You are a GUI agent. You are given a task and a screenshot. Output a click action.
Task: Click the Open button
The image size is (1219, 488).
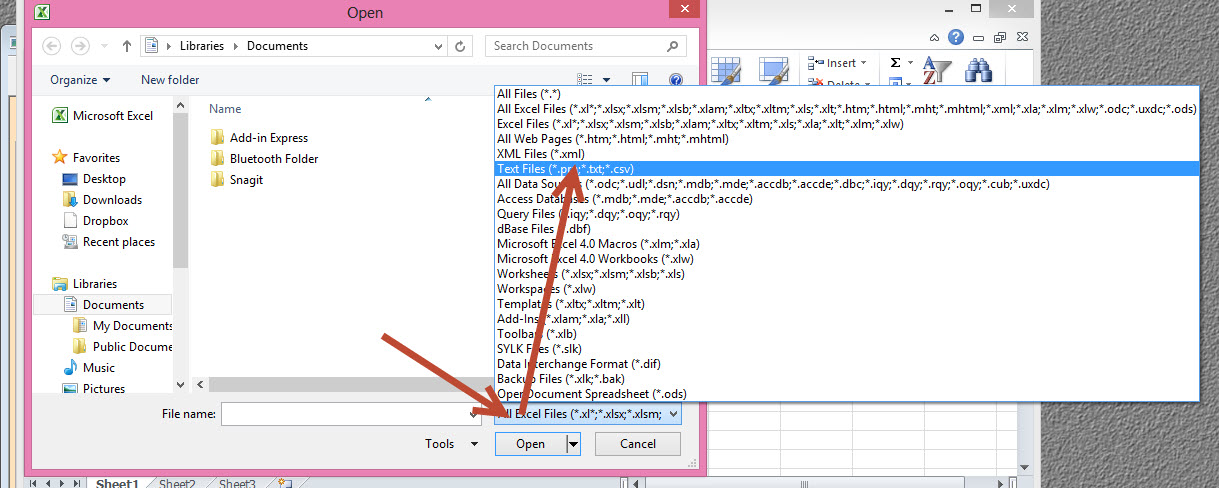point(530,444)
